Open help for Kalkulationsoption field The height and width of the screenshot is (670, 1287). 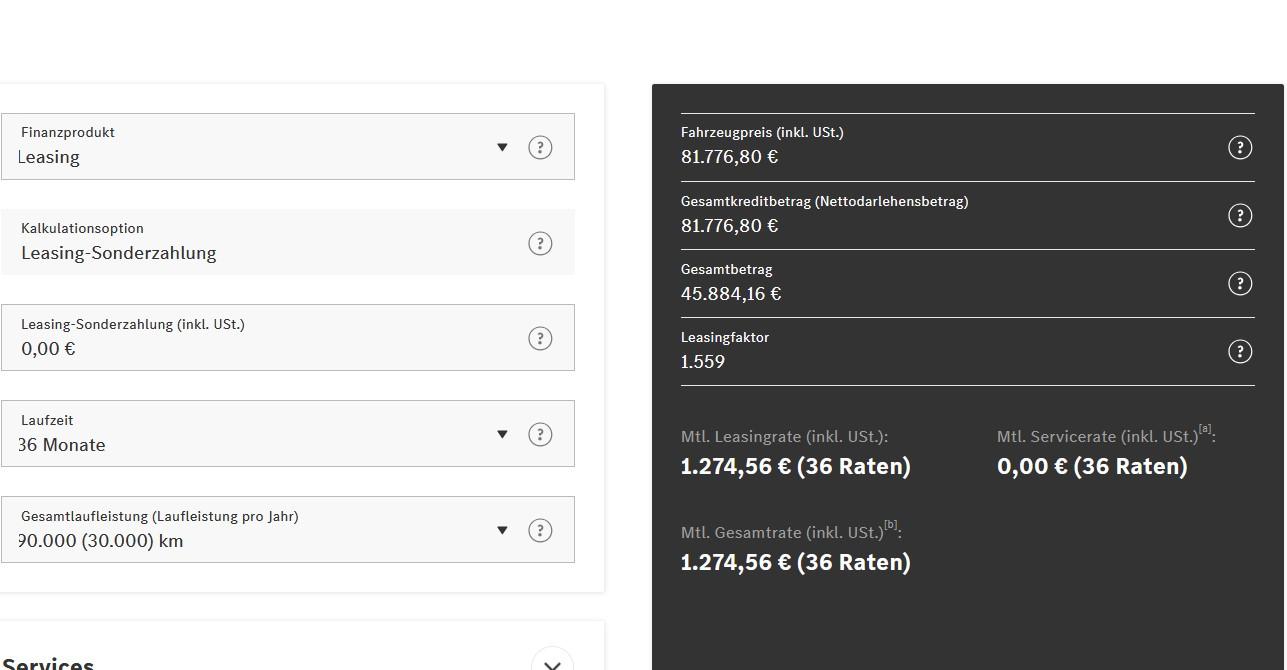[x=540, y=243]
